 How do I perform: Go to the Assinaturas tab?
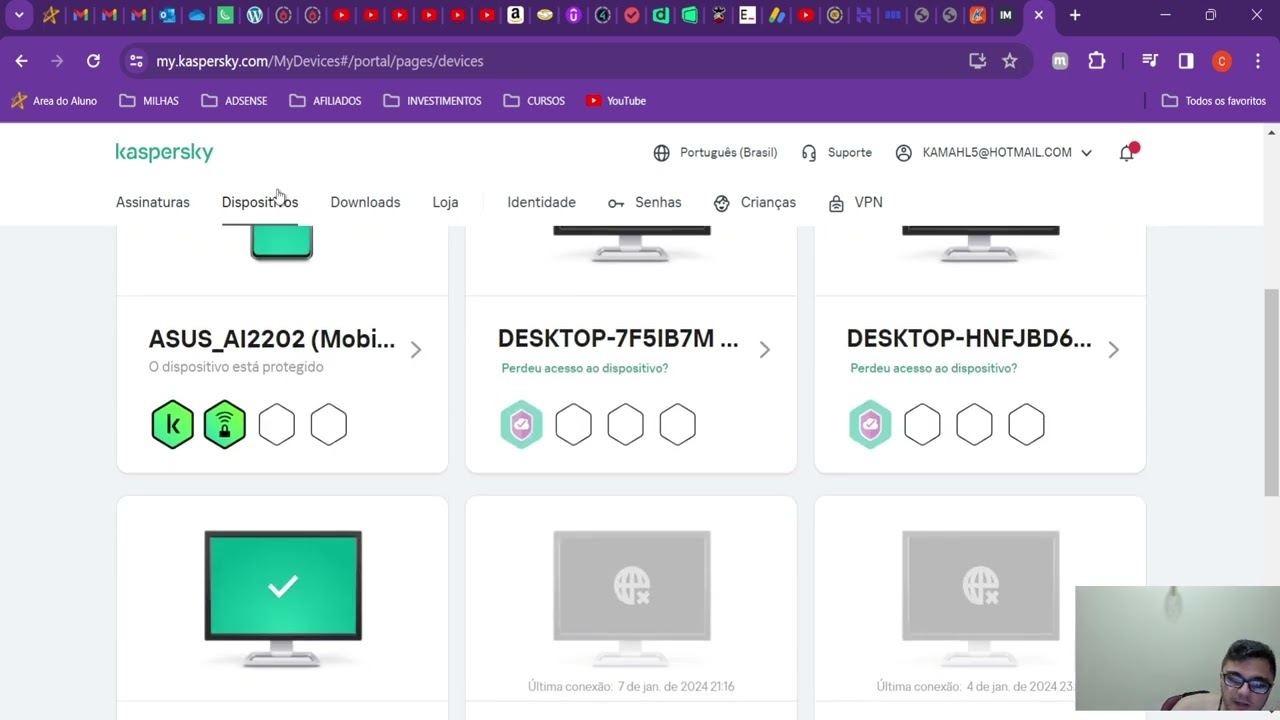click(x=153, y=202)
